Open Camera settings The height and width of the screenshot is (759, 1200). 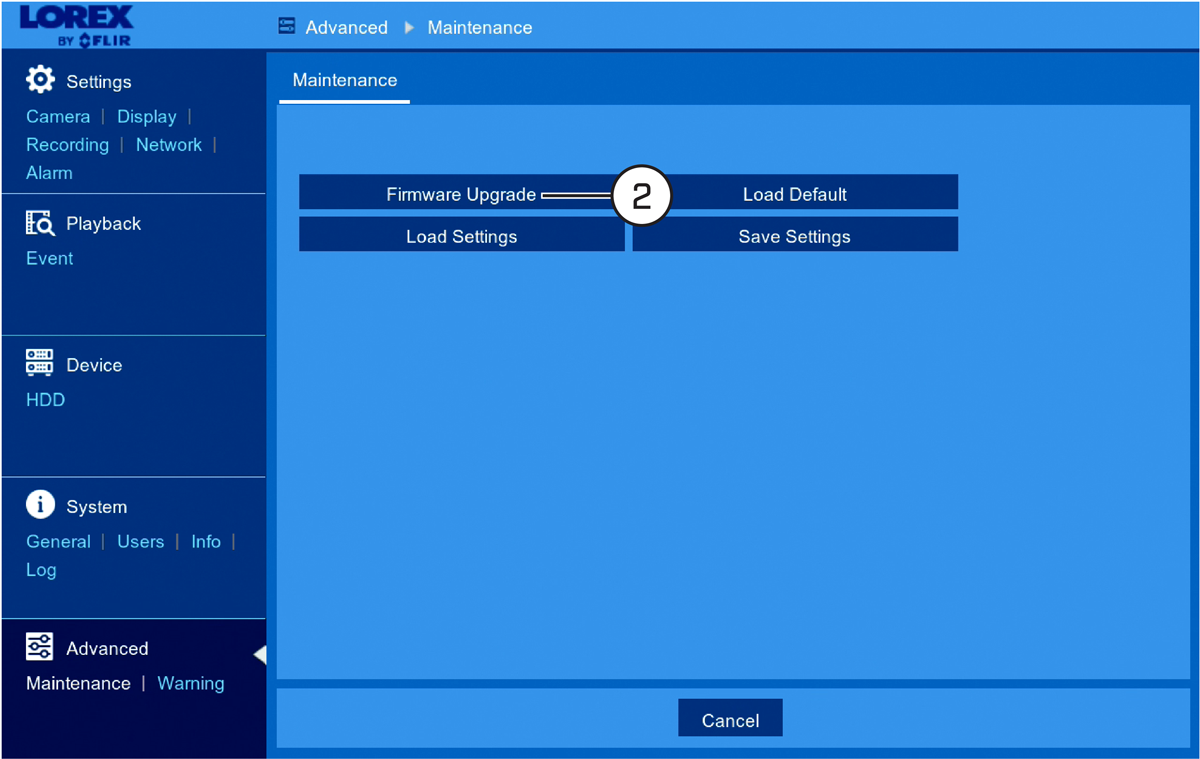pyautogui.click(x=58, y=117)
